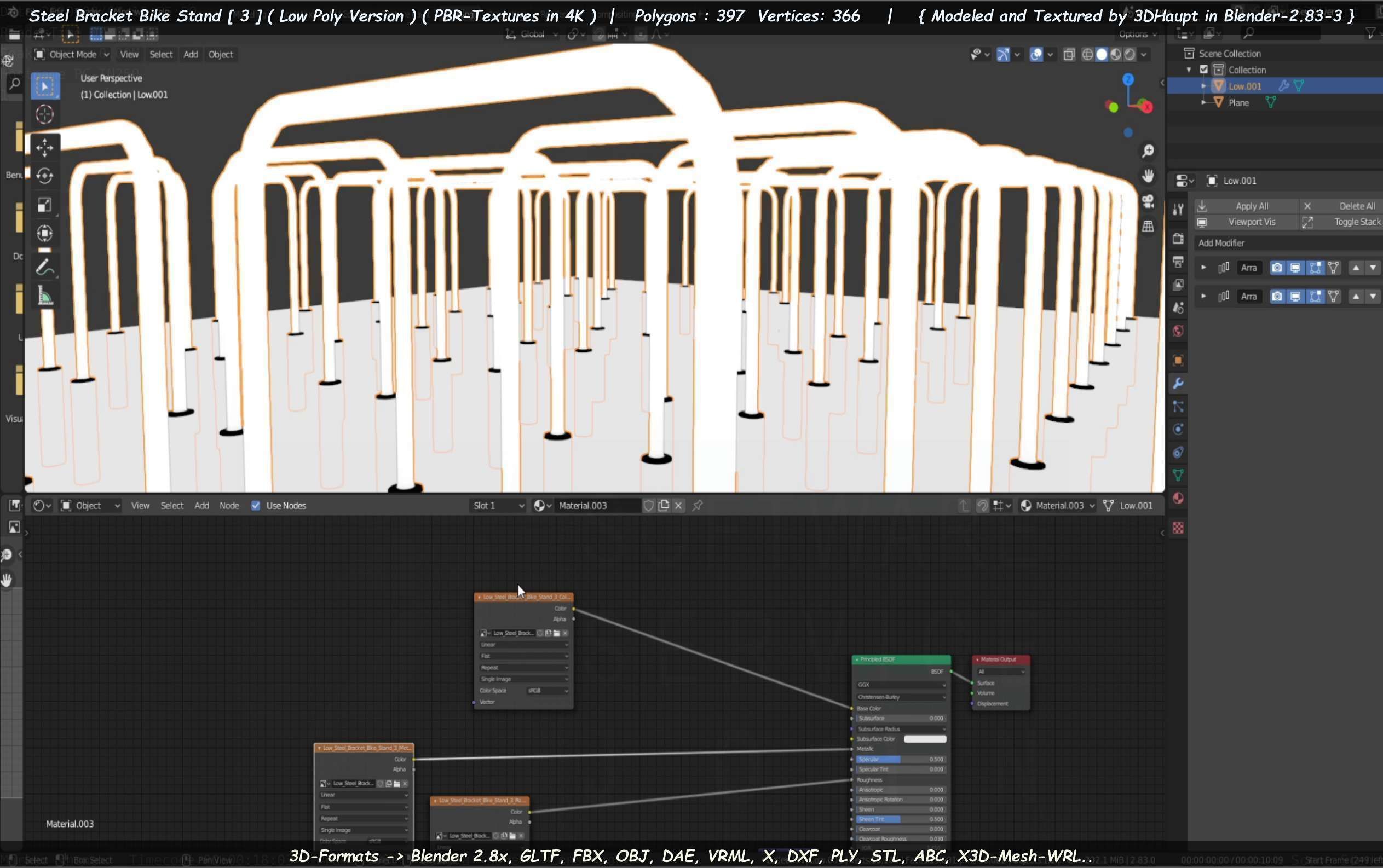
Task: Toggle camera view icon in viewport
Action: point(1148,201)
